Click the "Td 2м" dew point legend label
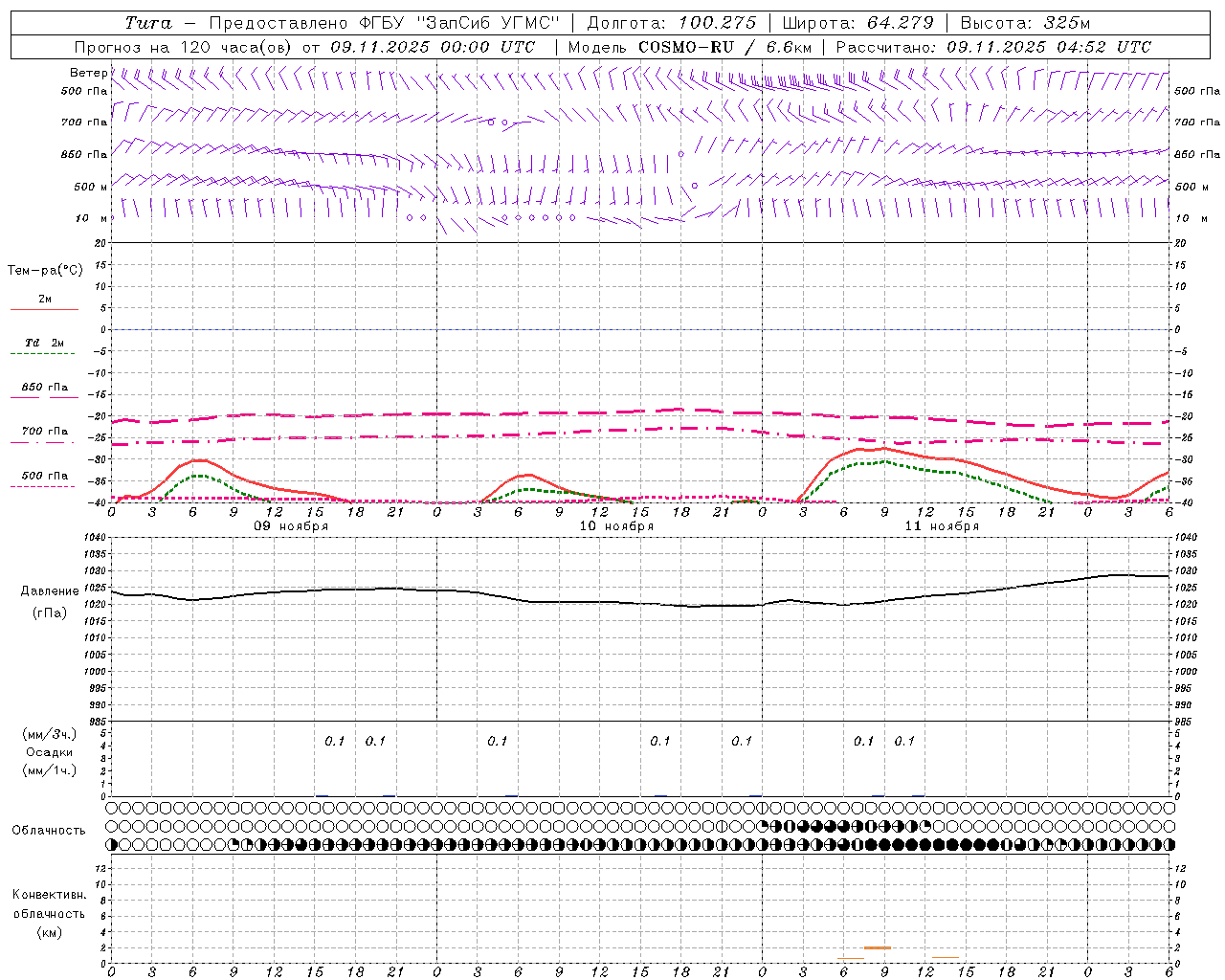This screenshot has width=1225, height=980. (x=44, y=343)
